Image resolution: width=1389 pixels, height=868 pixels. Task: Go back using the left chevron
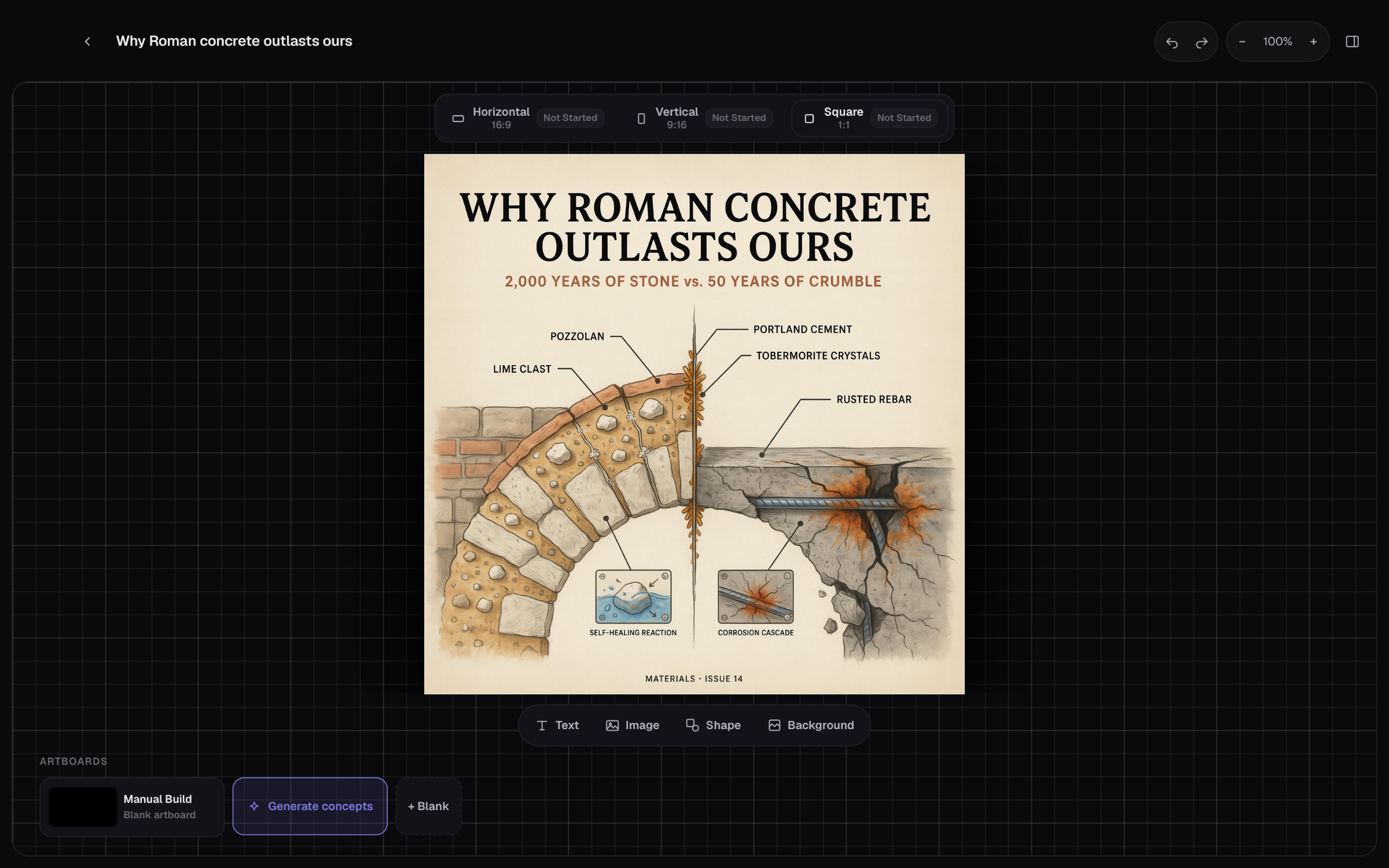pos(87,42)
